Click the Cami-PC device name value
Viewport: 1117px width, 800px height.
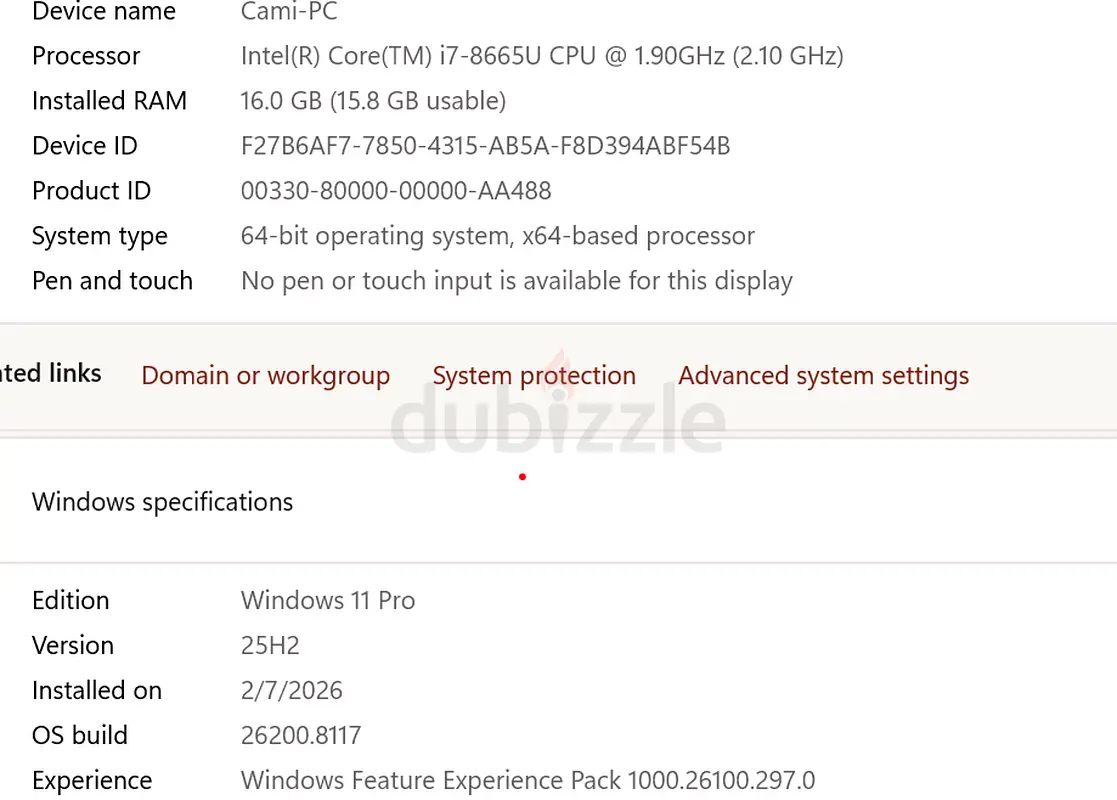click(x=289, y=12)
